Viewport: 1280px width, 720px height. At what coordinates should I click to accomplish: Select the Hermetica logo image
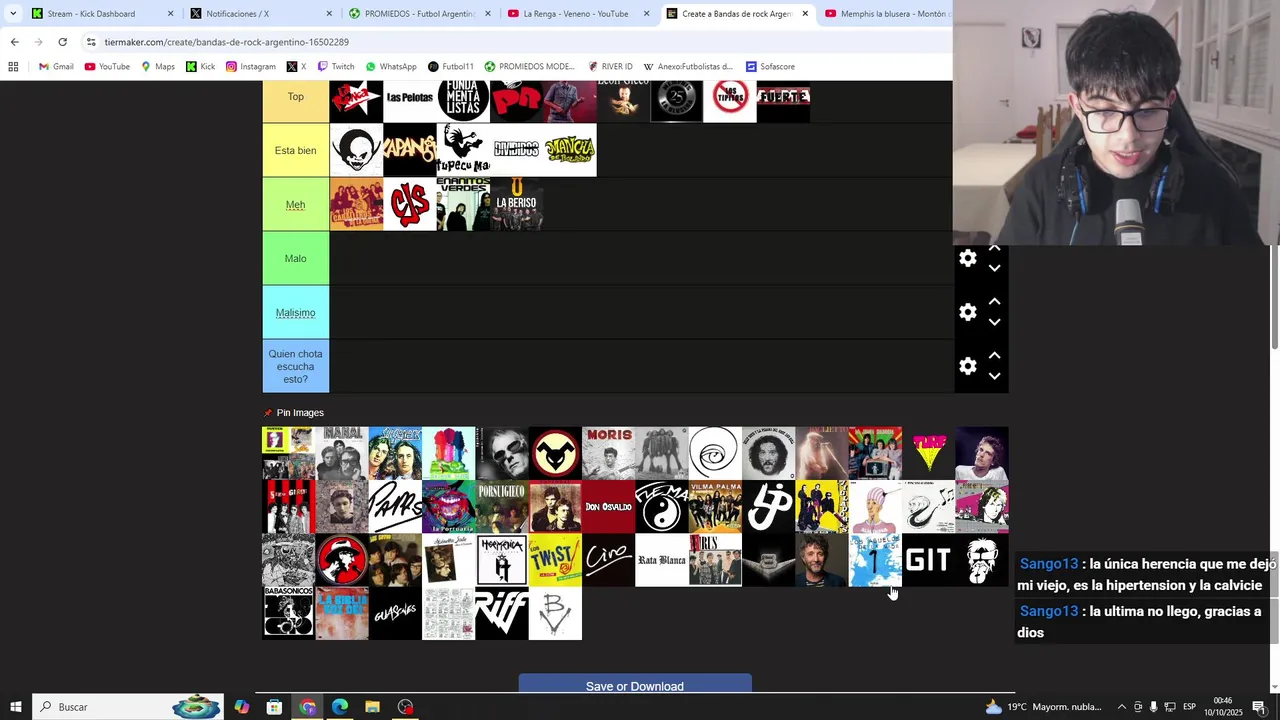[x=502, y=560]
